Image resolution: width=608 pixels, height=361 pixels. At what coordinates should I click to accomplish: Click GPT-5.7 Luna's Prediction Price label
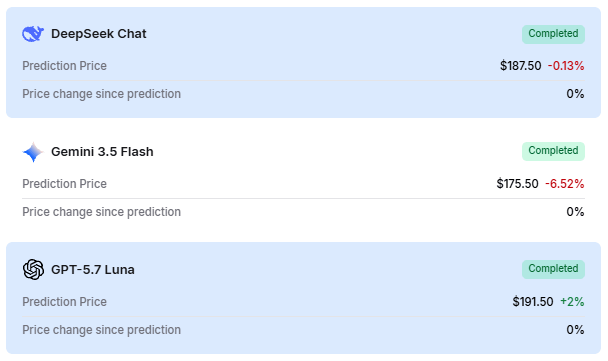point(64,302)
